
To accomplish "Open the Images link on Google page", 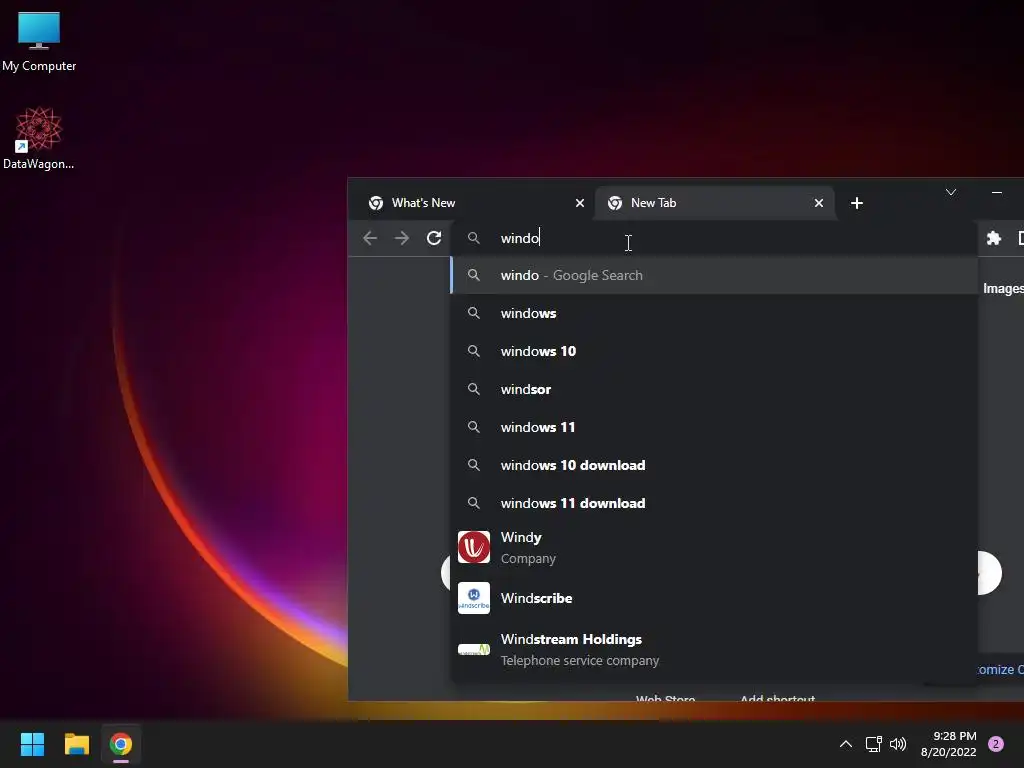I will [x=1003, y=289].
